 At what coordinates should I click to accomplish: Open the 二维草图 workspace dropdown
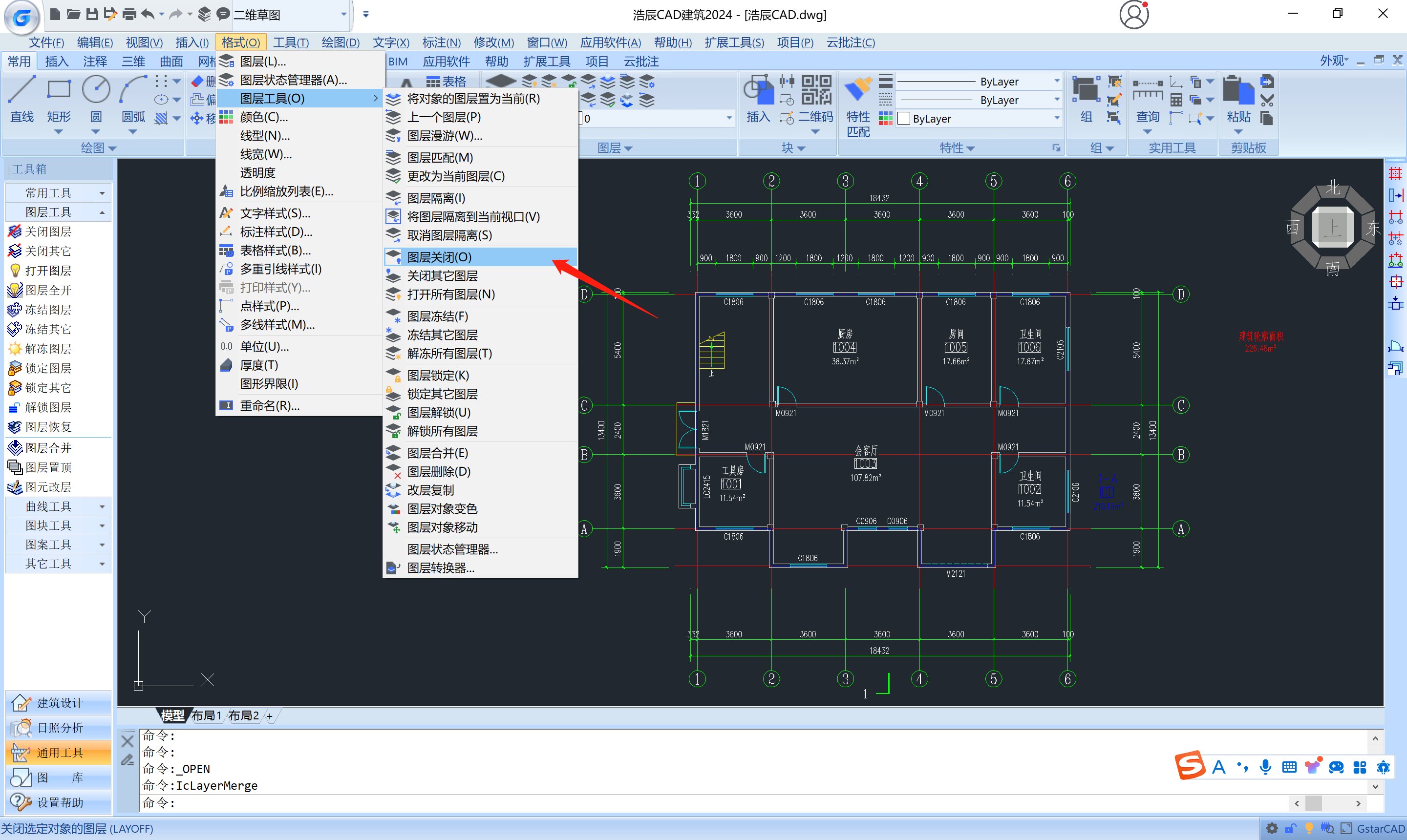(343, 15)
